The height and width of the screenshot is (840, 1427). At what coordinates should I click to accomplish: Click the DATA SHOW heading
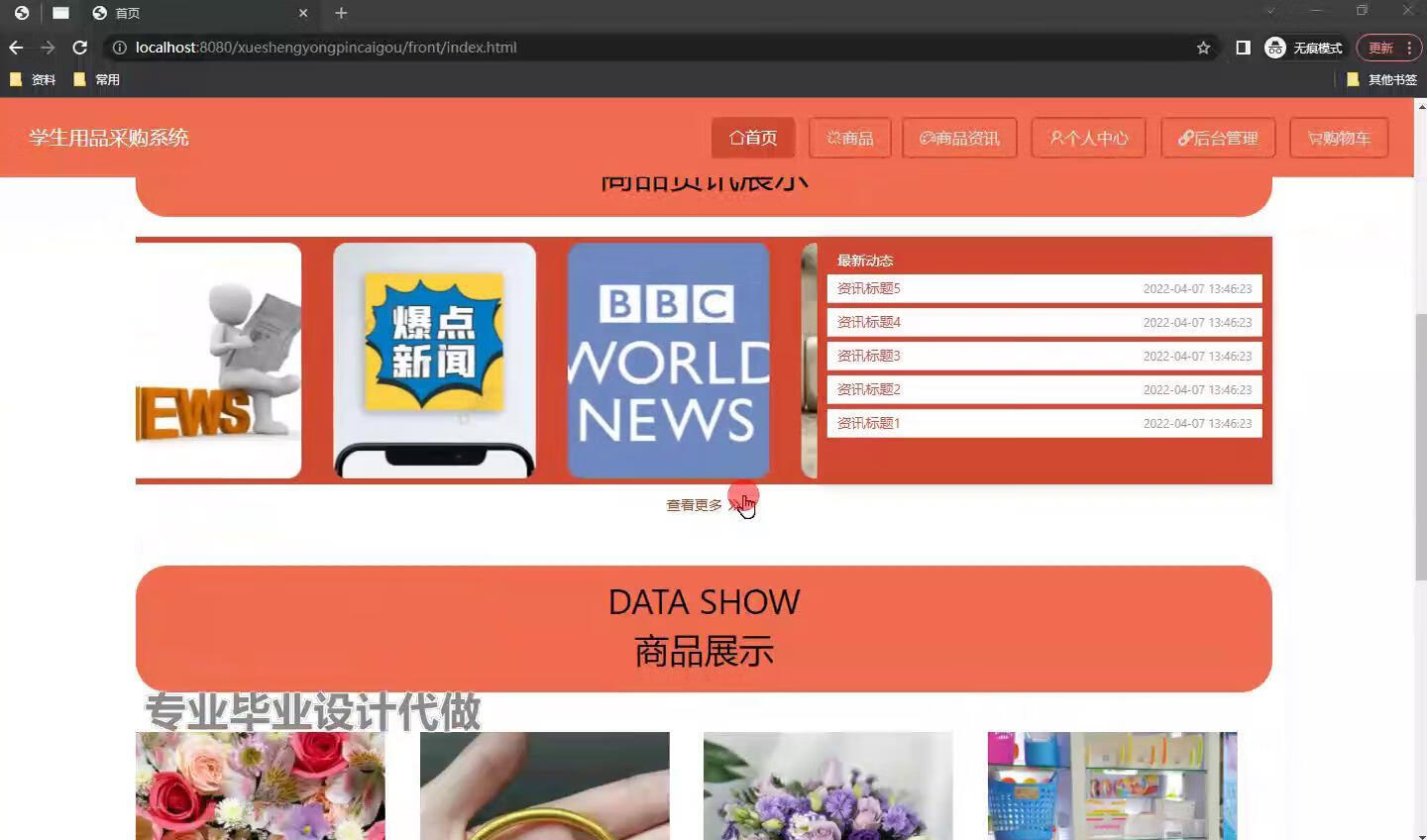[x=704, y=601]
